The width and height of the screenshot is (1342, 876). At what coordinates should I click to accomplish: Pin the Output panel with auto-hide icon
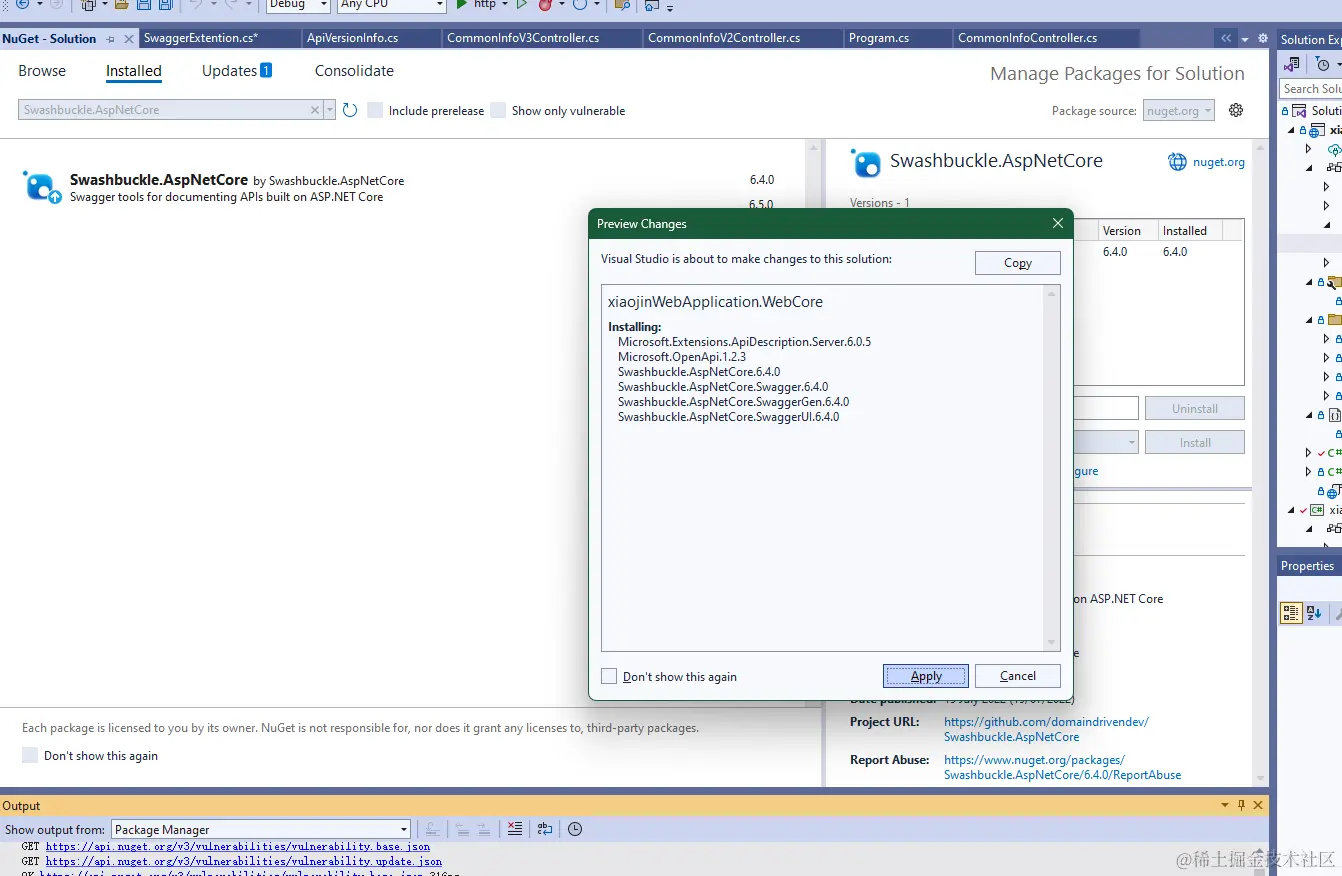1242,805
